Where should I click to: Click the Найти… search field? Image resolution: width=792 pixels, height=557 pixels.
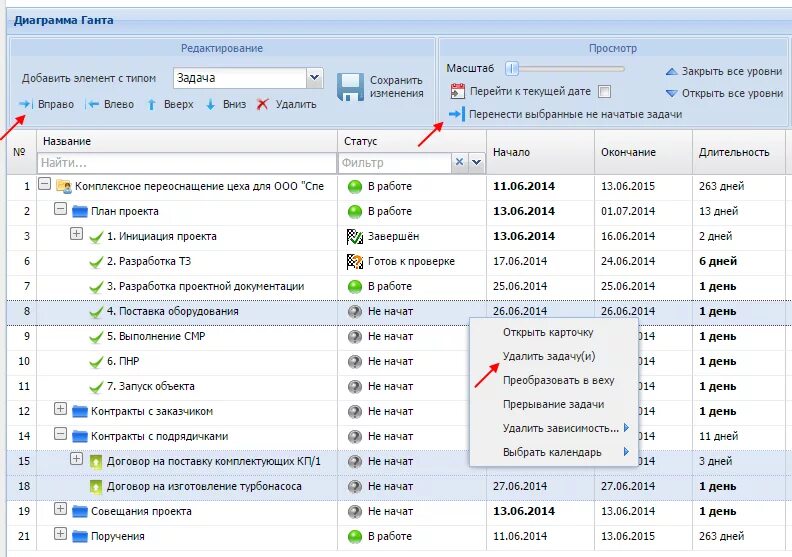(x=186, y=163)
